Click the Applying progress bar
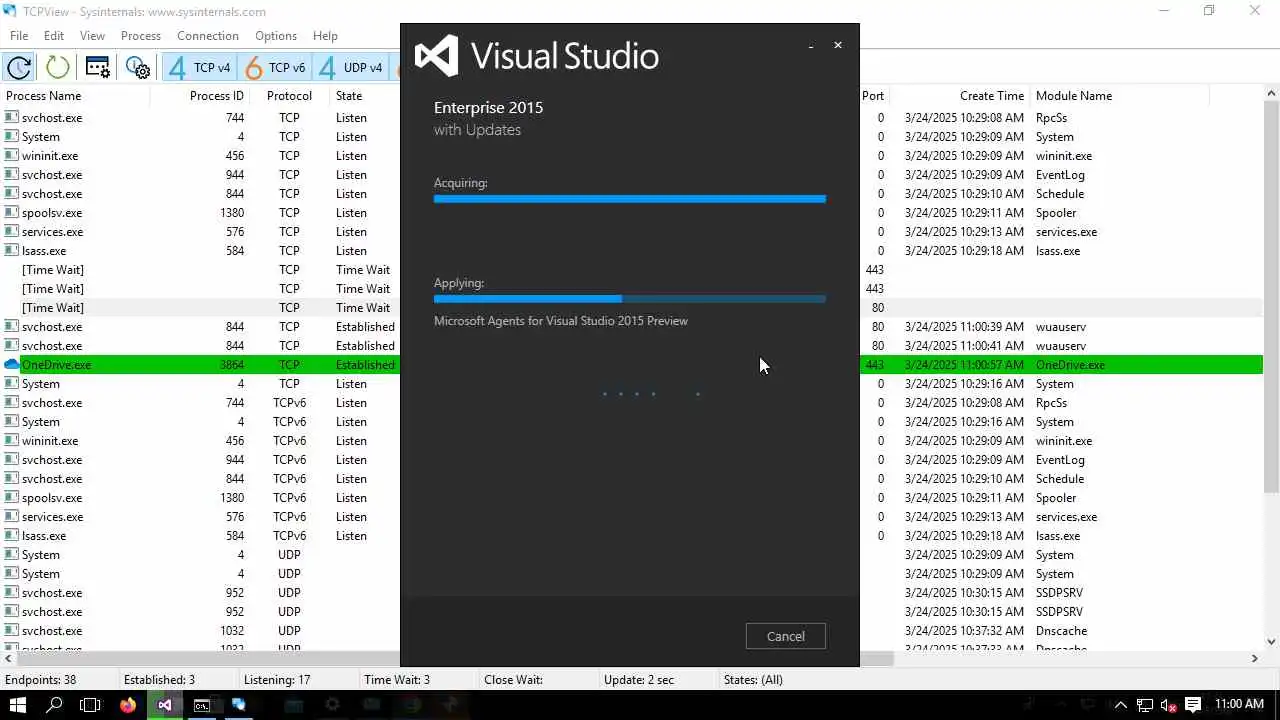Viewport: 1280px width, 720px height. pyautogui.click(x=630, y=299)
